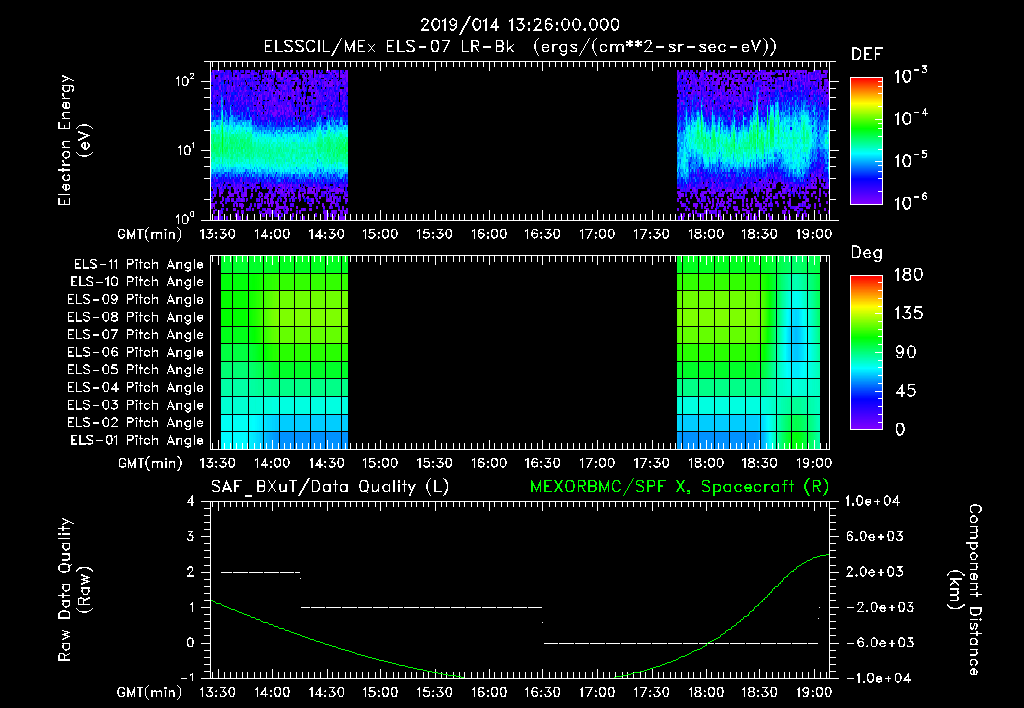Click the right electron spectrogram data block
The width and height of the screenshot is (1024, 708).
coord(753,144)
